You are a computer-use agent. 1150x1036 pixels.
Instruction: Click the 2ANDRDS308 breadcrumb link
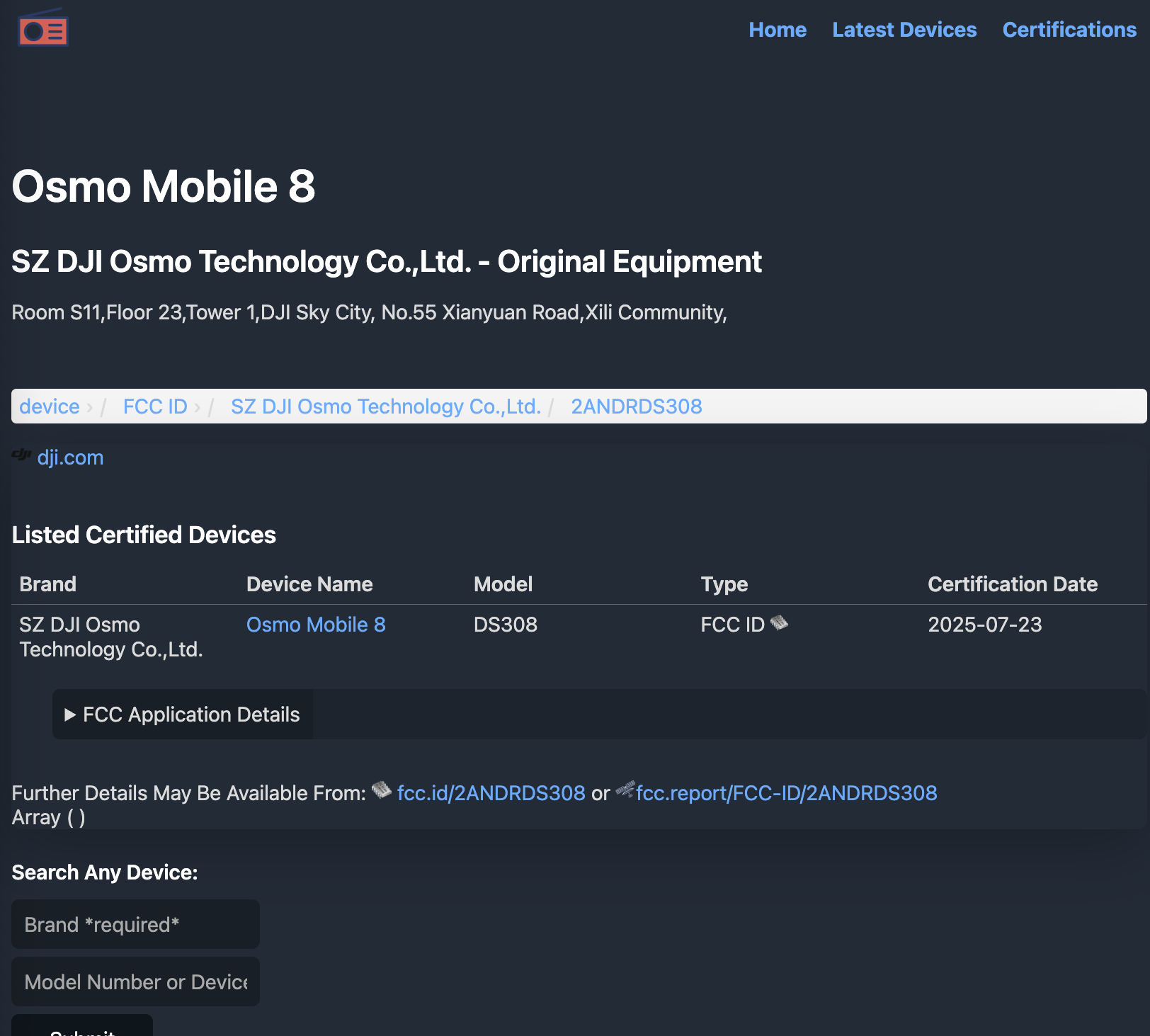click(x=637, y=406)
